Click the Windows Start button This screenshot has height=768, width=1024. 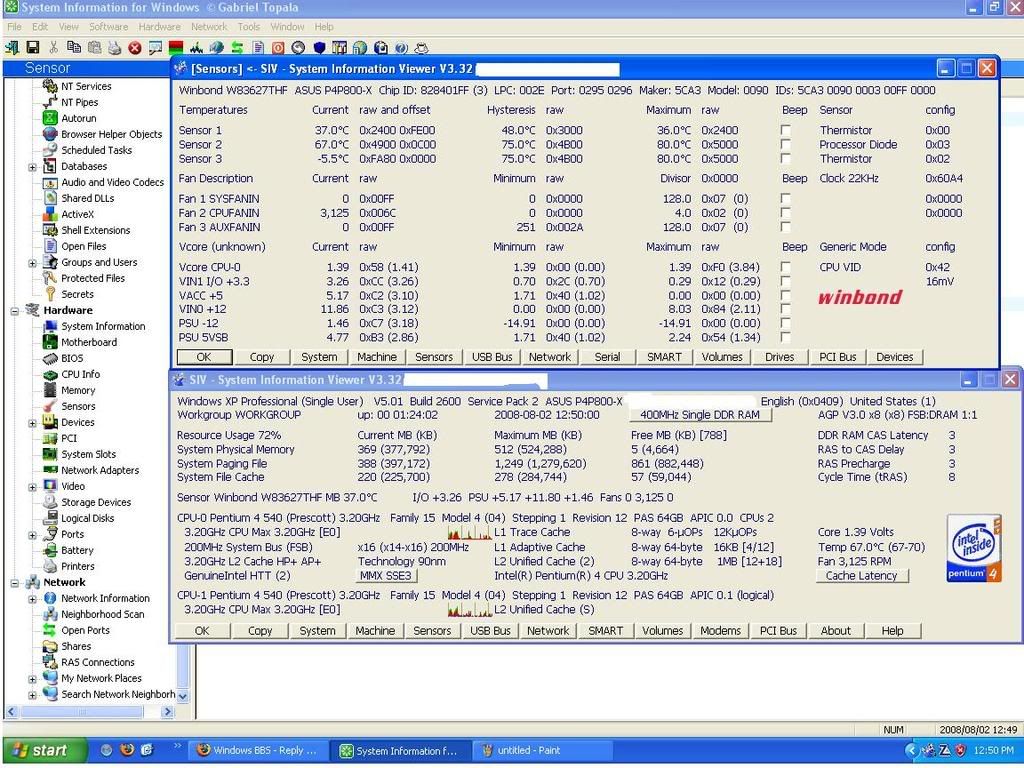click(x=44, y=750)
